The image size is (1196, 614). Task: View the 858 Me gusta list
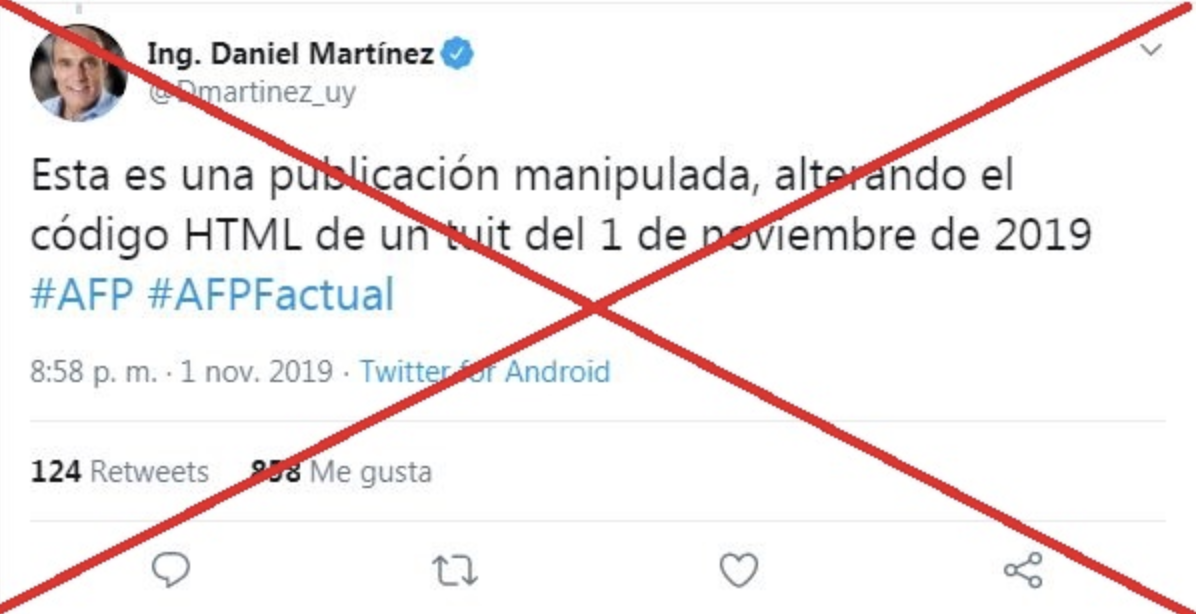(x=341, y=472)
